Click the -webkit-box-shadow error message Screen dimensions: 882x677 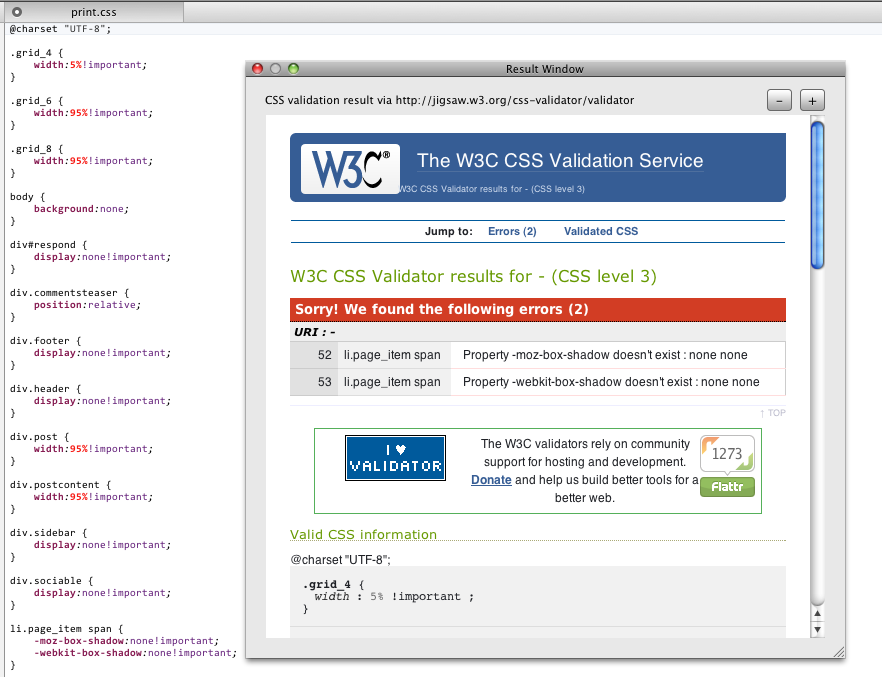coord(611,382)
